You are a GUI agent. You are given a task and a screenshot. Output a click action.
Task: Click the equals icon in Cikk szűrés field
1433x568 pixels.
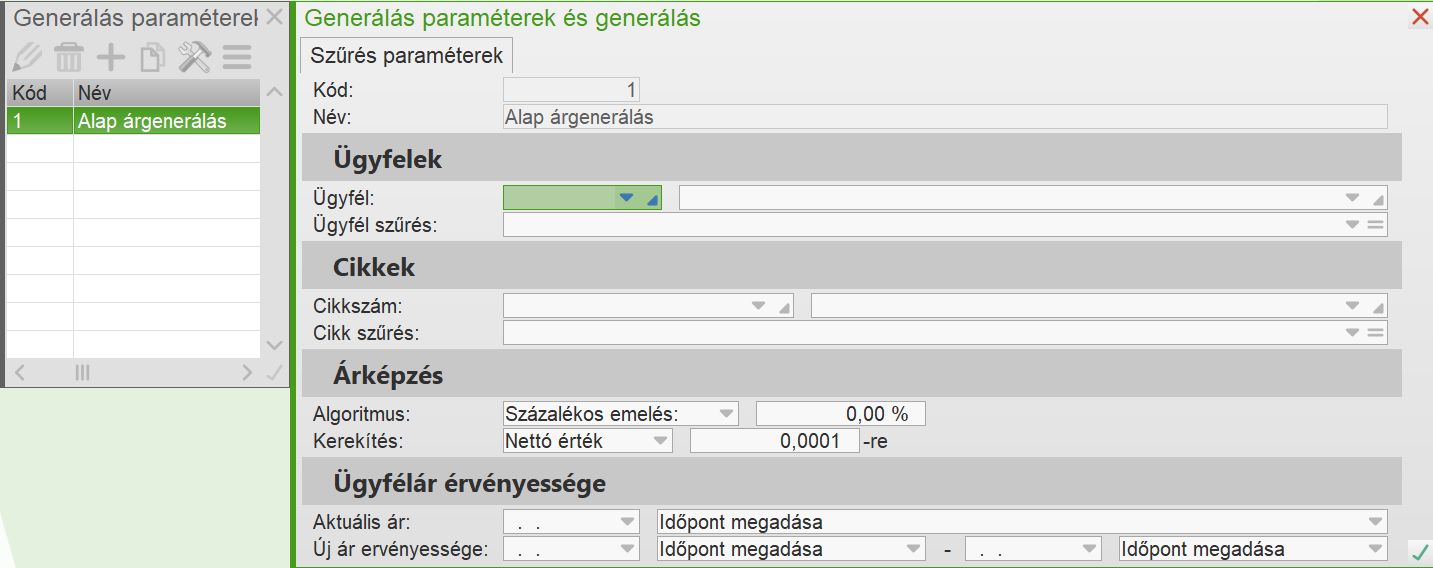point(1376,332)
